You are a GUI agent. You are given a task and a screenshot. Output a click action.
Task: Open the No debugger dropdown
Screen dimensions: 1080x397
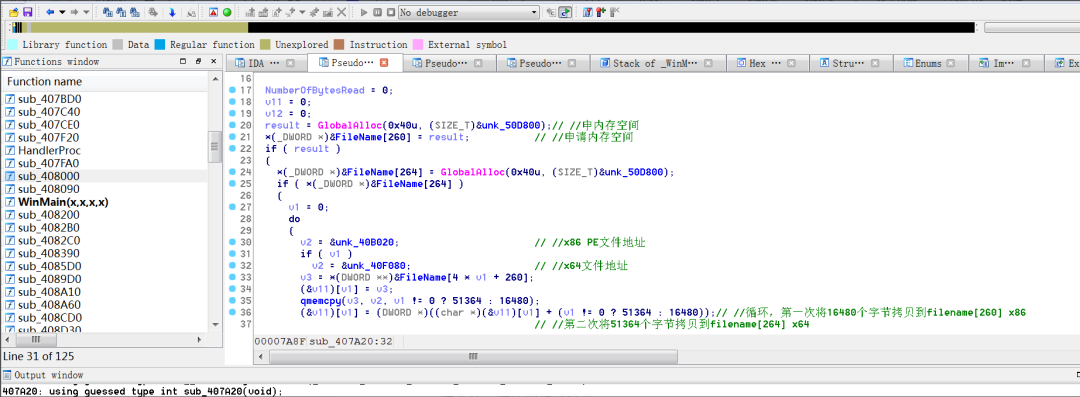pyautogui.click(x=468, y=12)
